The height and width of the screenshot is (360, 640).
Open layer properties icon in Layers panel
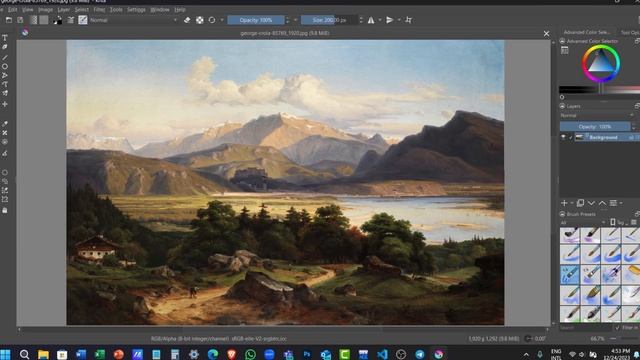point(613,203)
